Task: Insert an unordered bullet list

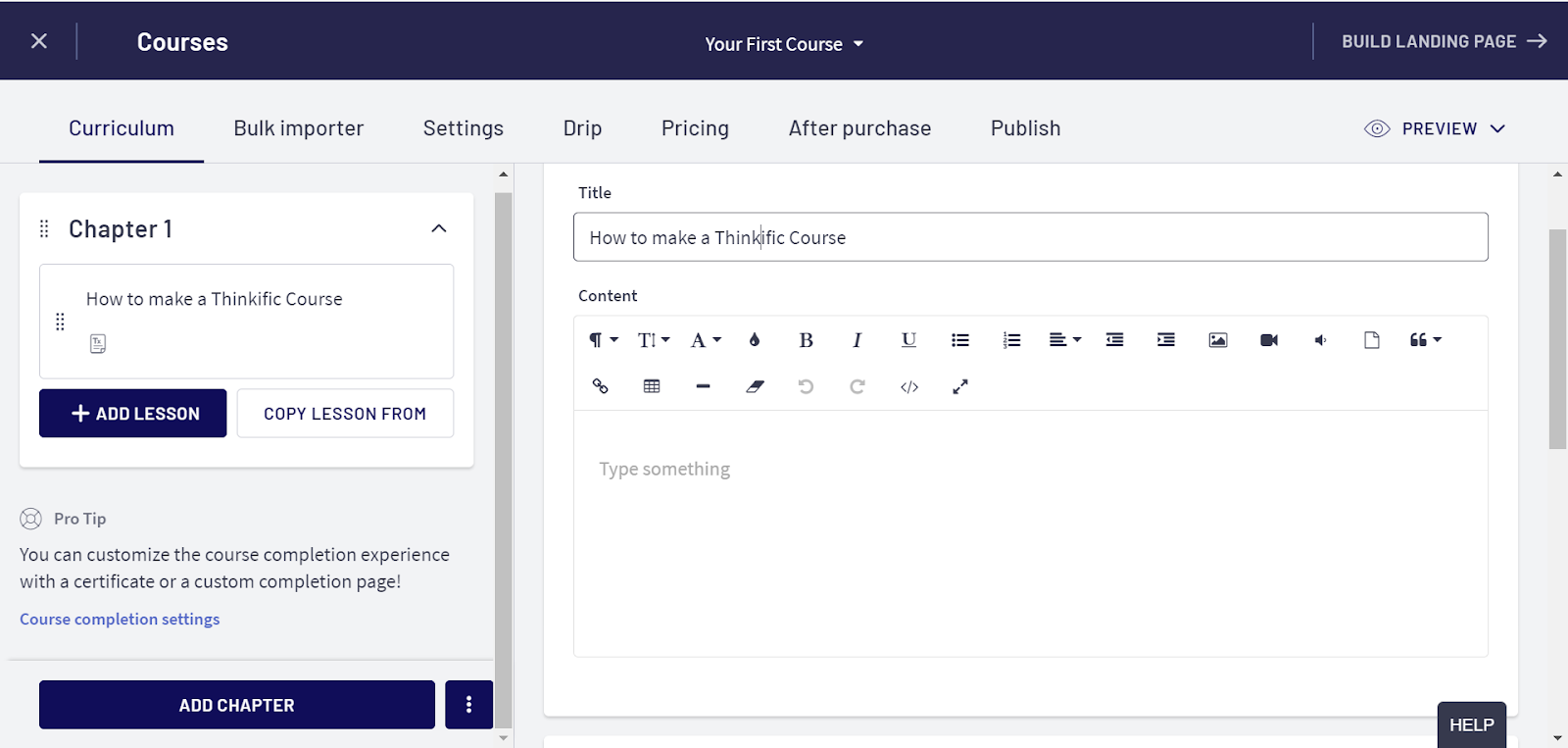Action: (960, 340)
